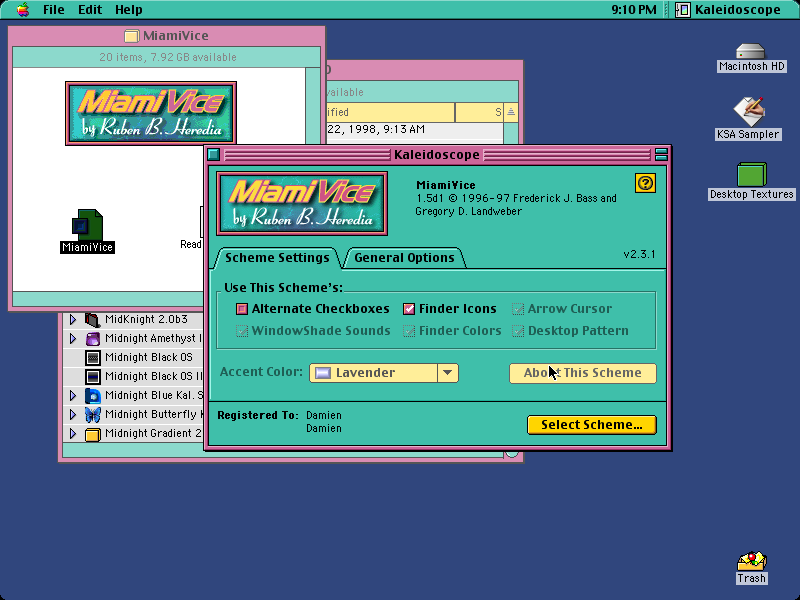Open the Accent Color Lavender dropdown
Image resolution: width=800 pixels, height=600 pixels.
[384, 373]
